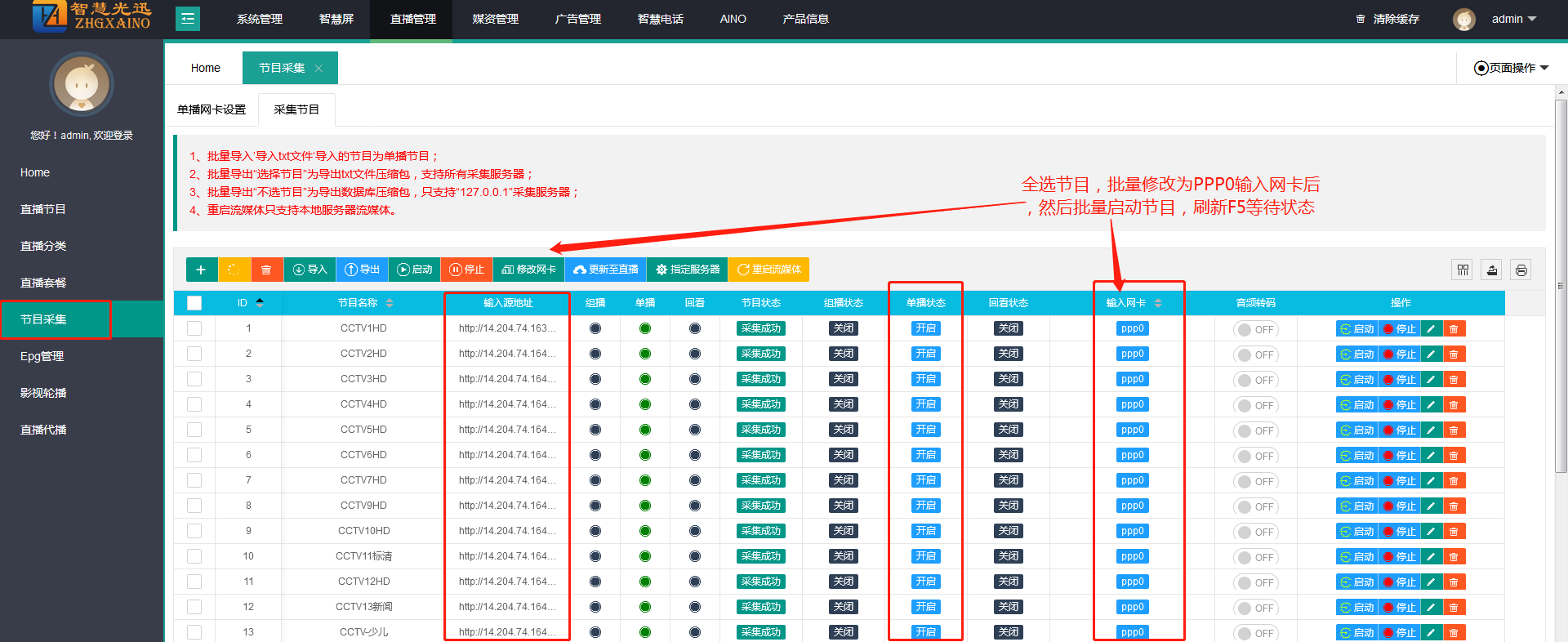This screenshot has height=642, width=1568.
Task: Click the edit pencil icon for CCTV1HD
Action: pyautogui.click(x=1431, y=329)
